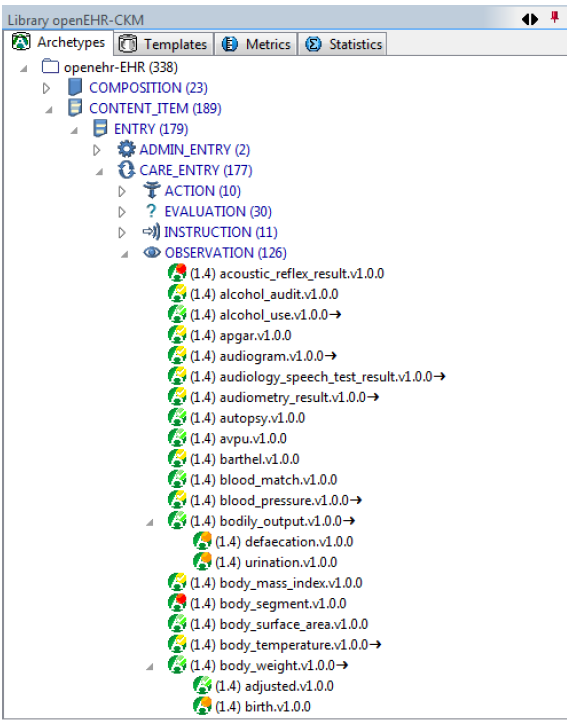Click the acoustic_reflex_result archetype icon
Image resolution: width=573 pixels, height=724 pixels.
point(177,272)
